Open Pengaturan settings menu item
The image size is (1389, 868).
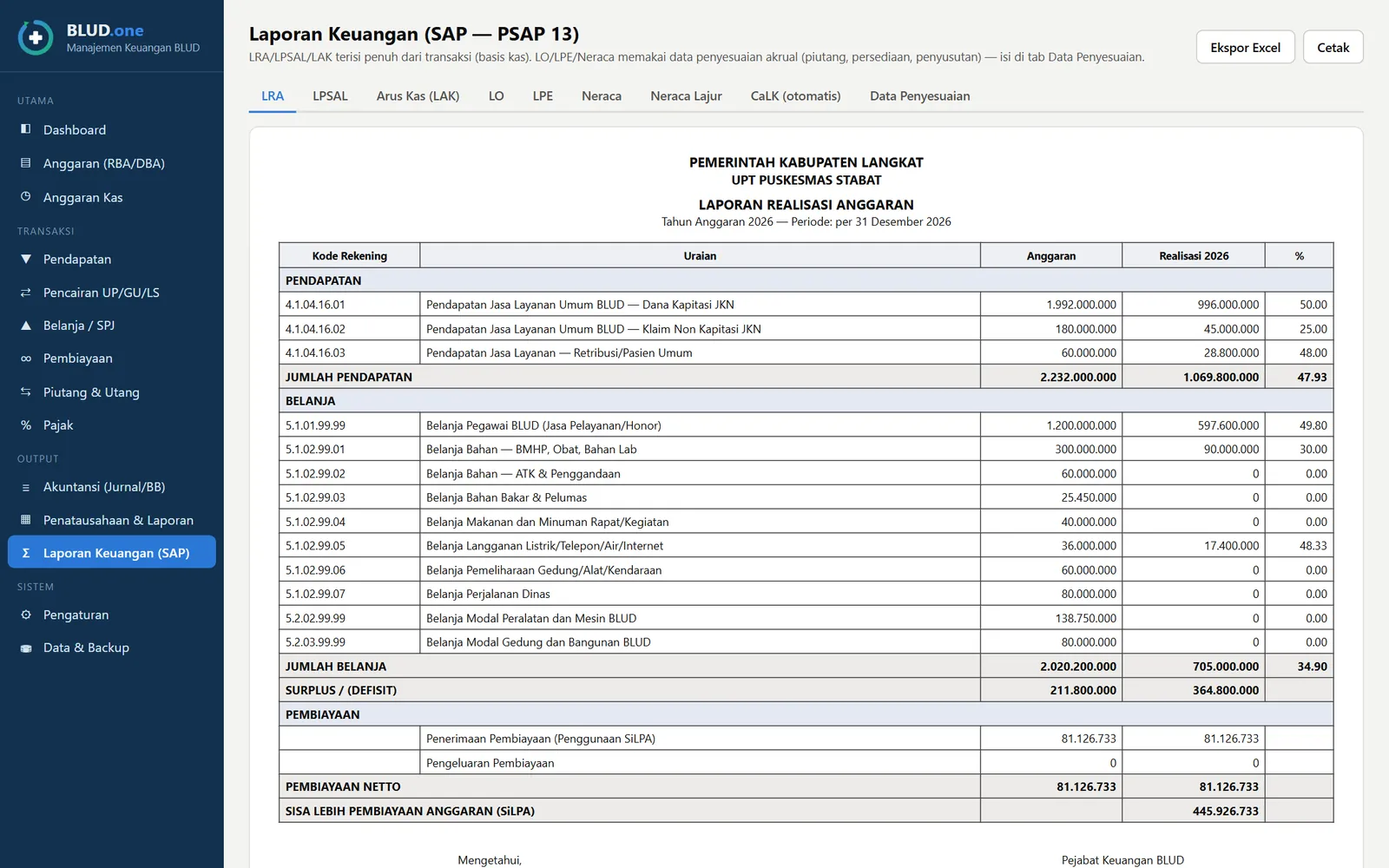[112, 615]
